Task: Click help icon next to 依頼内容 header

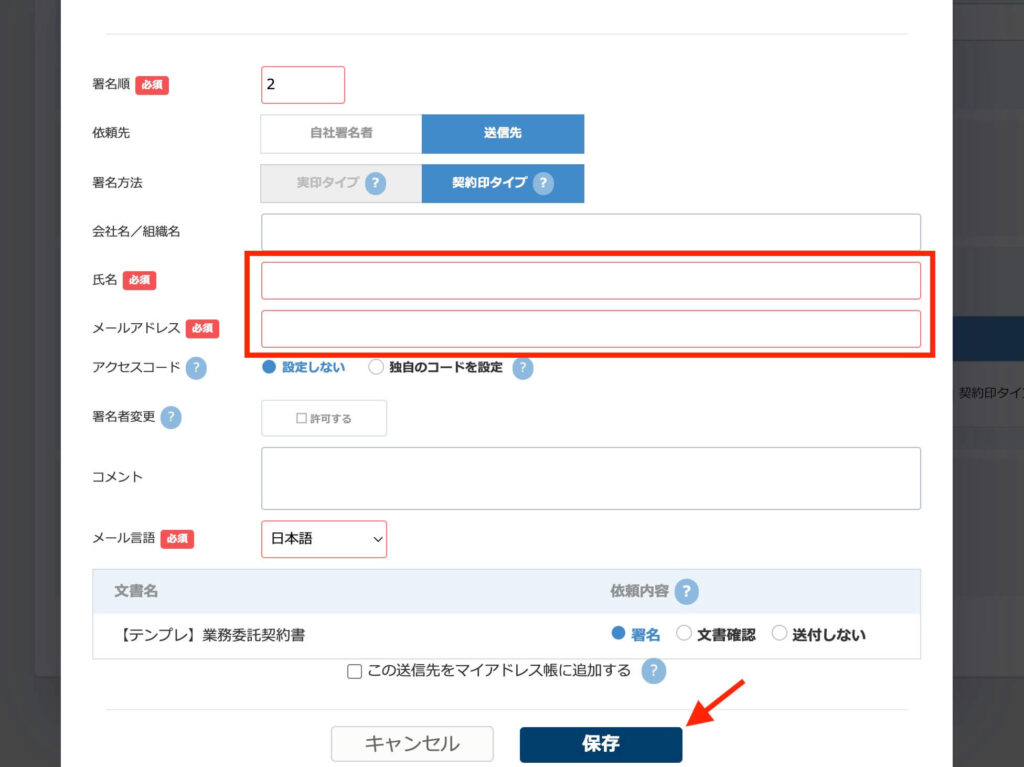Action: click(x=686, y=591)
